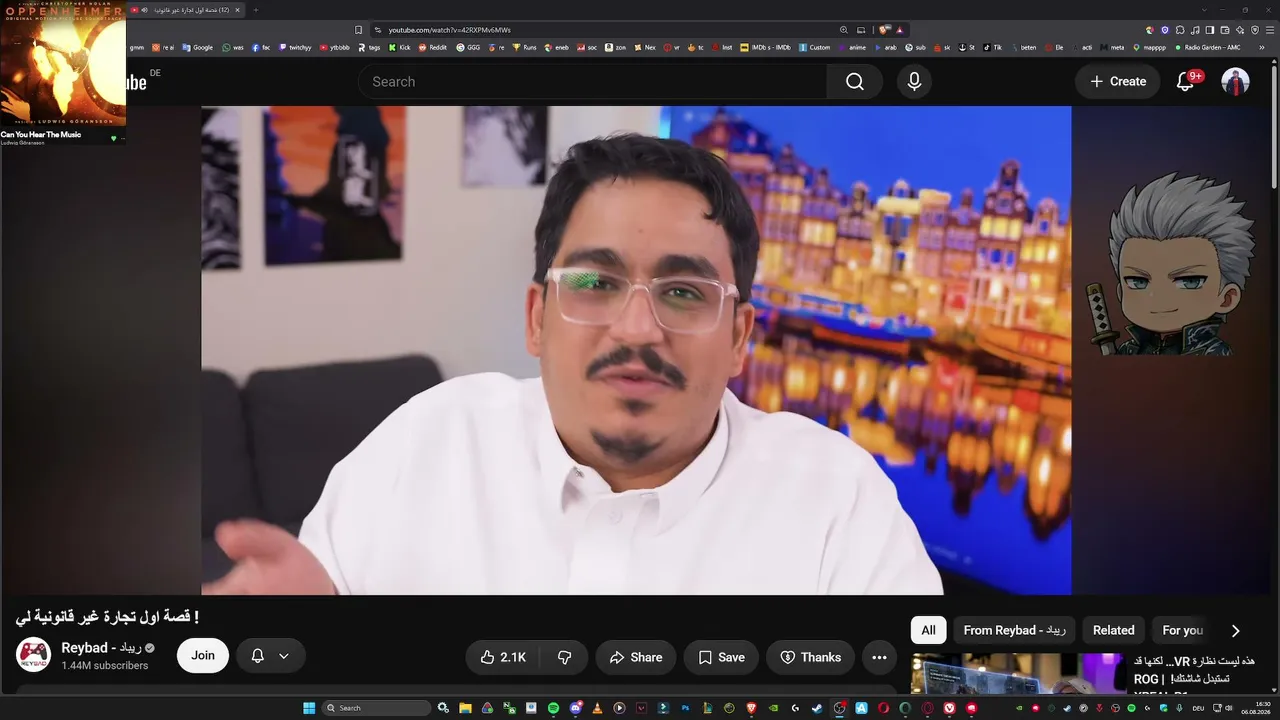Open the three-dot more actions menu
Image resolution: width=1280 pixels, height=720 pixels.
[879, 657]
